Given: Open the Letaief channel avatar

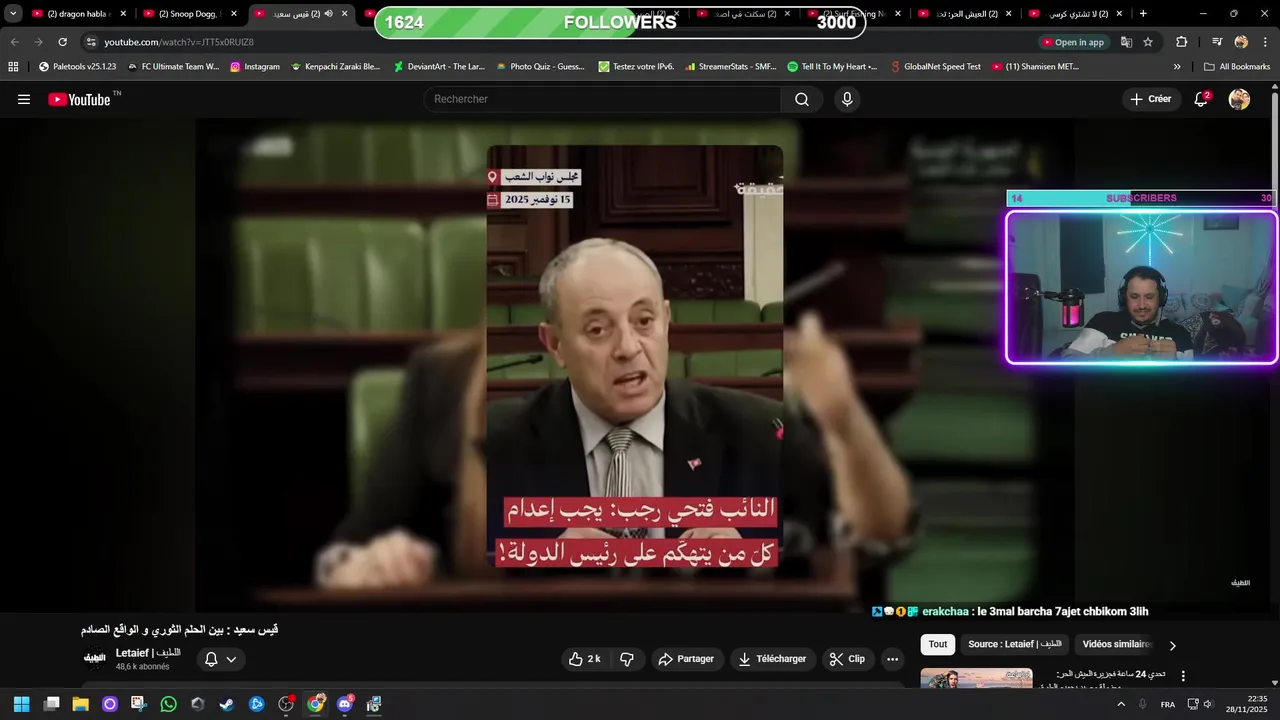Looking at the screenshot, I should click(94, 658).
